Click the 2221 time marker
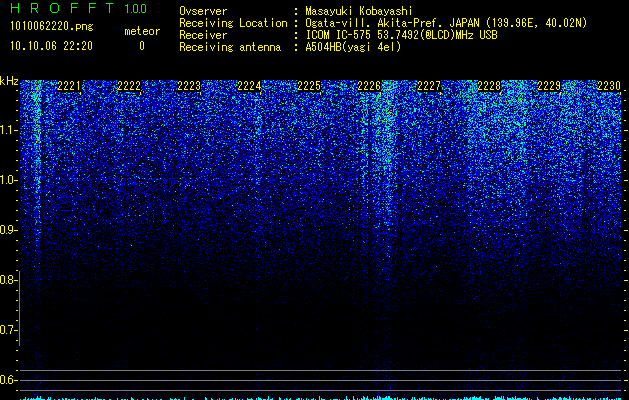Screen dimensions: 629x400 coord(69,86)
